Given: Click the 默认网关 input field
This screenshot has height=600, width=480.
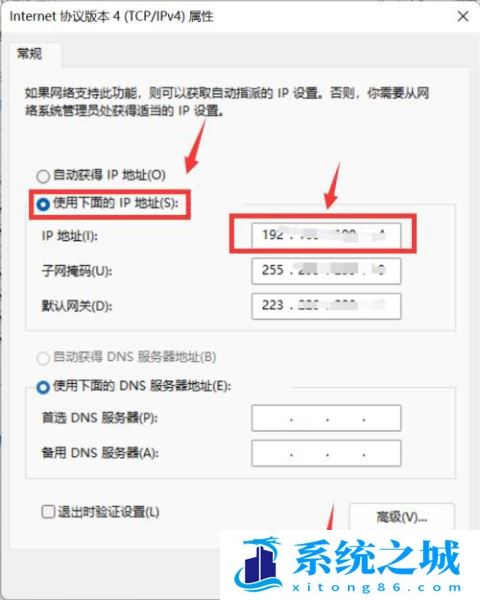Looking at the screenshot, I should (326, 306).
